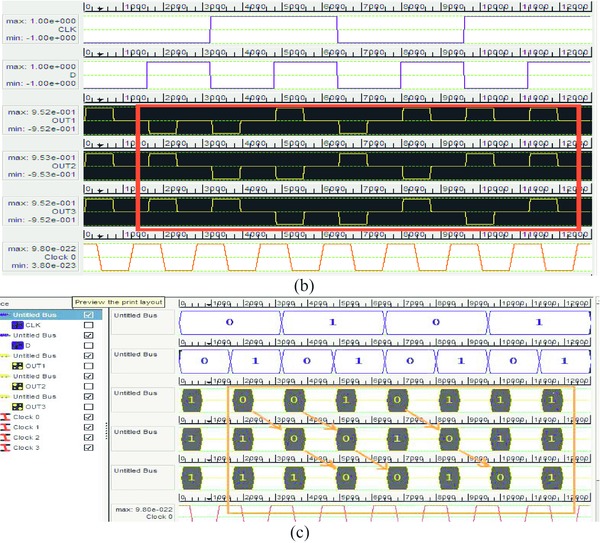Viewport: 600px width, 543px height.
Task: Click the purple D square waveform
Action: 337,75
